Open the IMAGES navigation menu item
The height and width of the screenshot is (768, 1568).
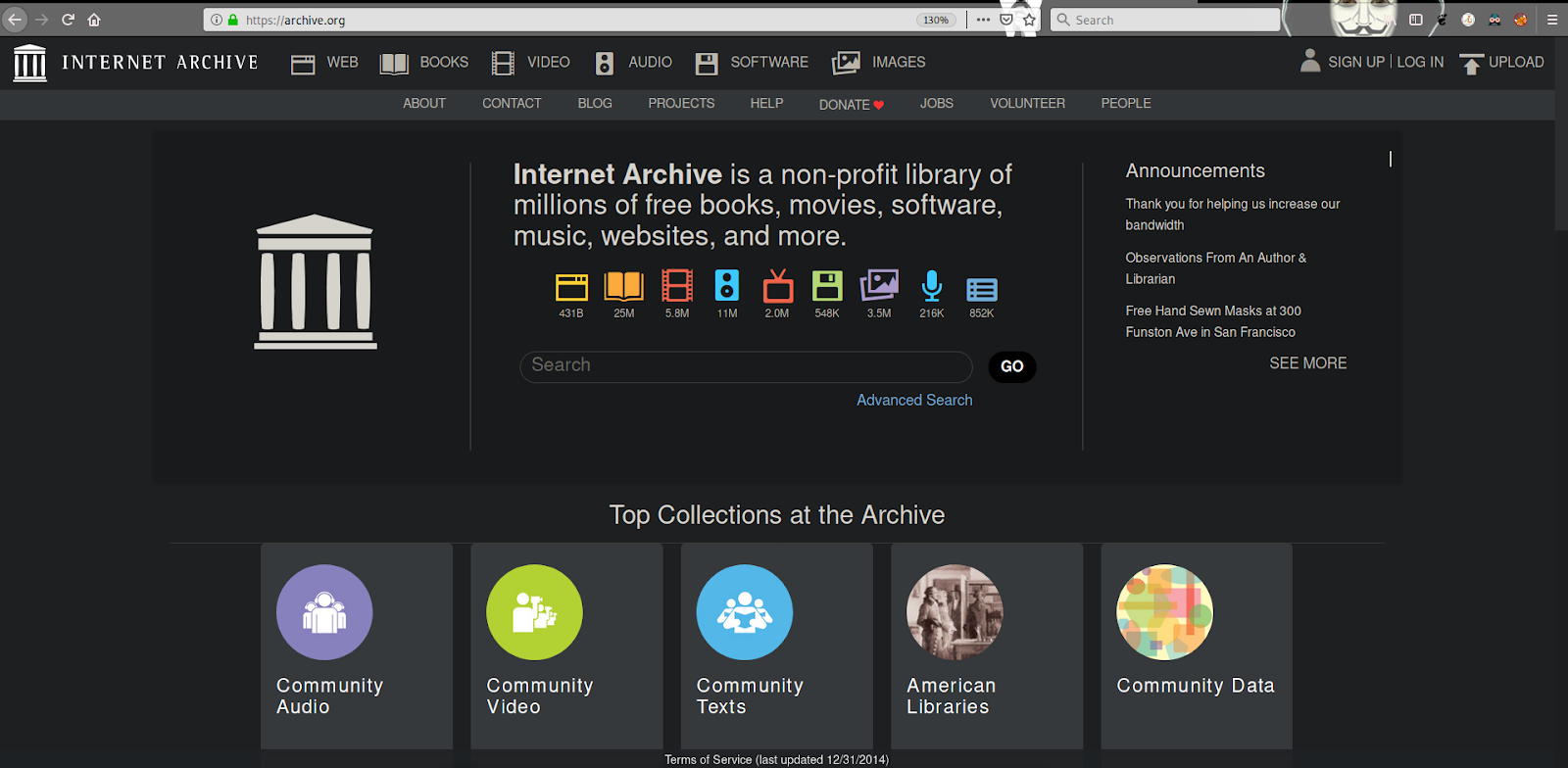899,63
